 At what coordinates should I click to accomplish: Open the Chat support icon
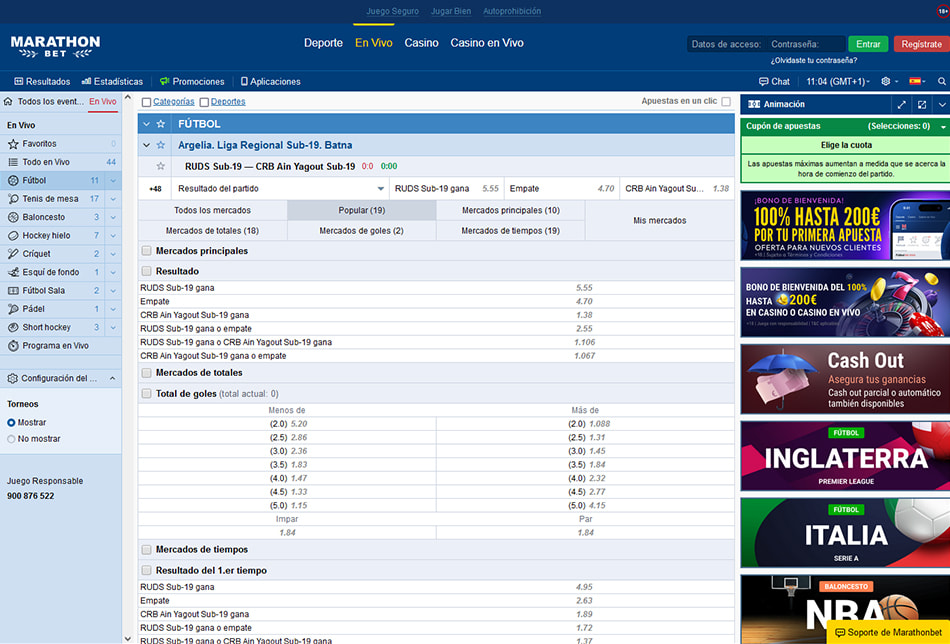[774, 81]
